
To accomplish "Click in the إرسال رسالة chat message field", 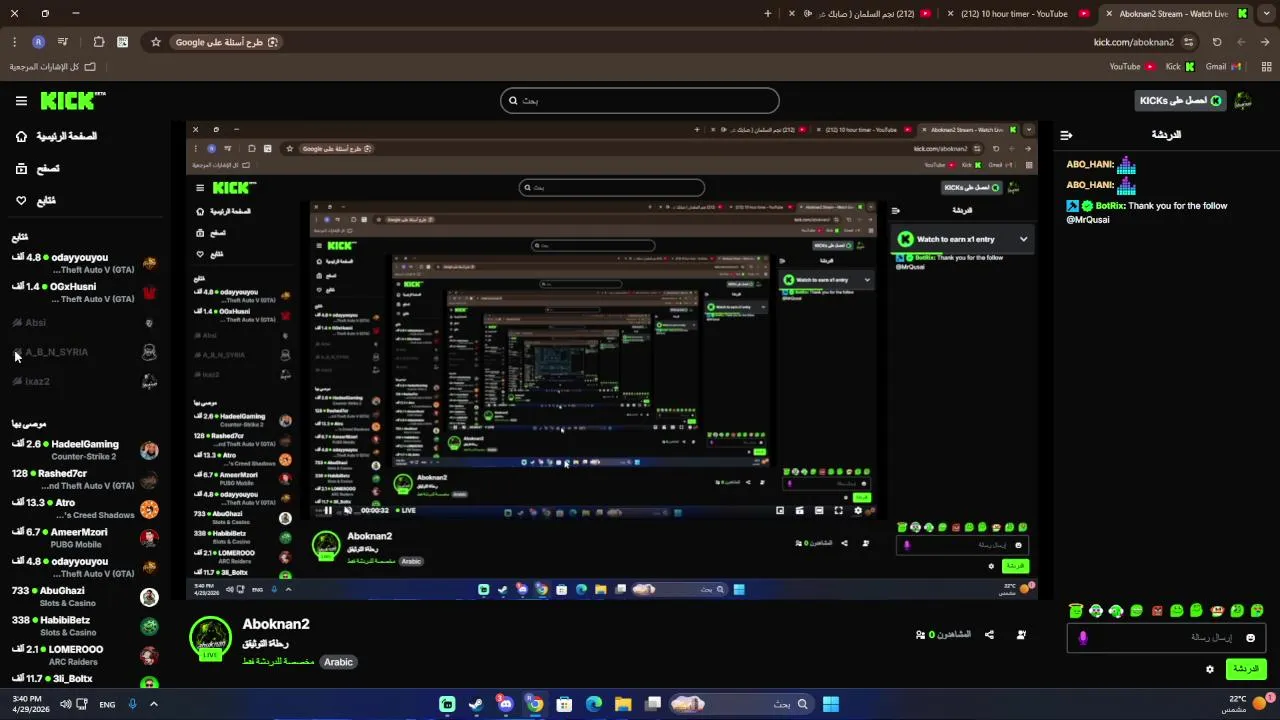I will tap(1167, 638).
